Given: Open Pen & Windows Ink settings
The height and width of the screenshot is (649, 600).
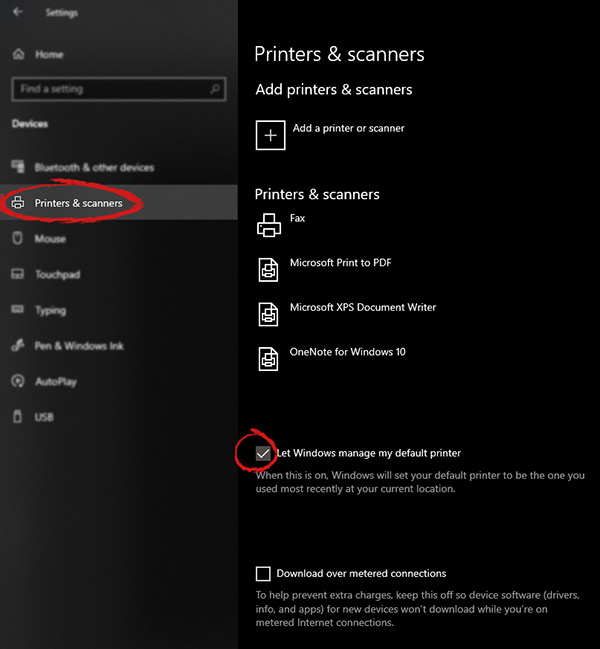Looking at the screenshot, I should (79, 346).
